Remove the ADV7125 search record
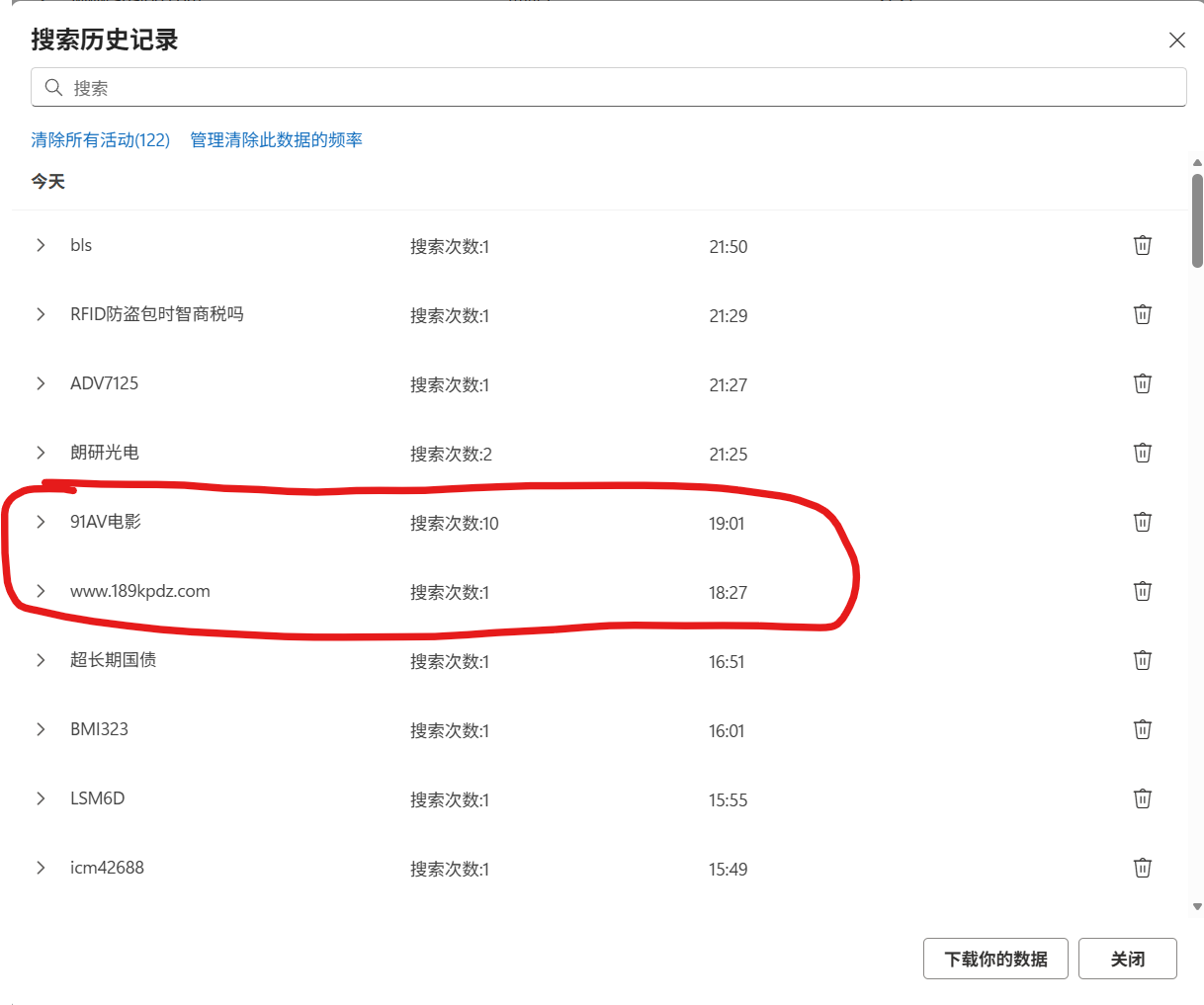 pos(1142,383)
